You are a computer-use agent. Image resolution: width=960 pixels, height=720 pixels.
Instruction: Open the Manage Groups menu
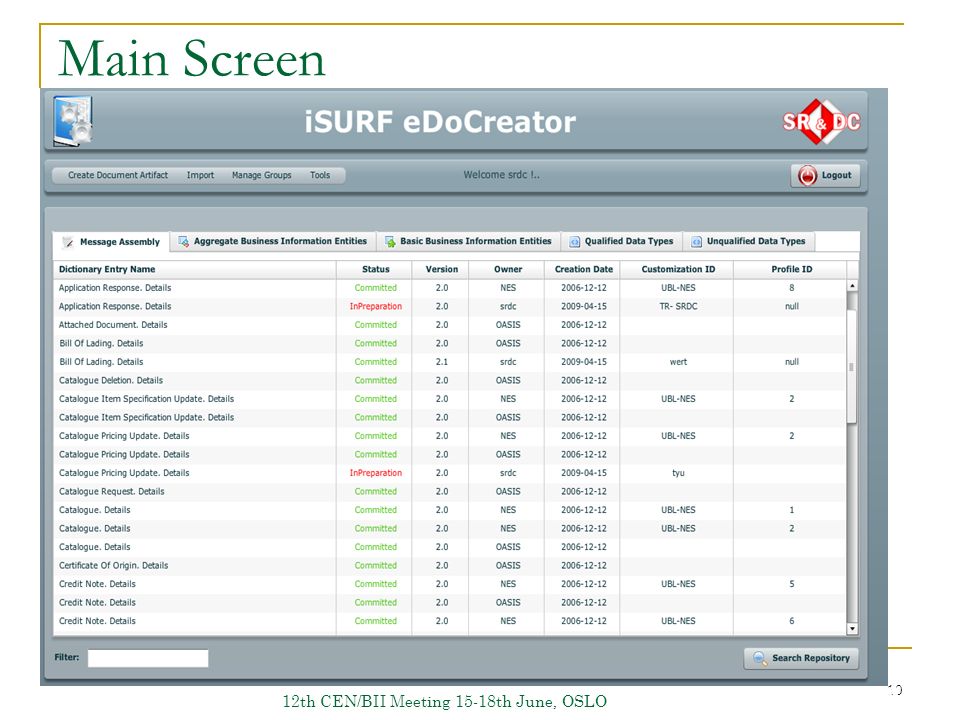tap(261, 175)
